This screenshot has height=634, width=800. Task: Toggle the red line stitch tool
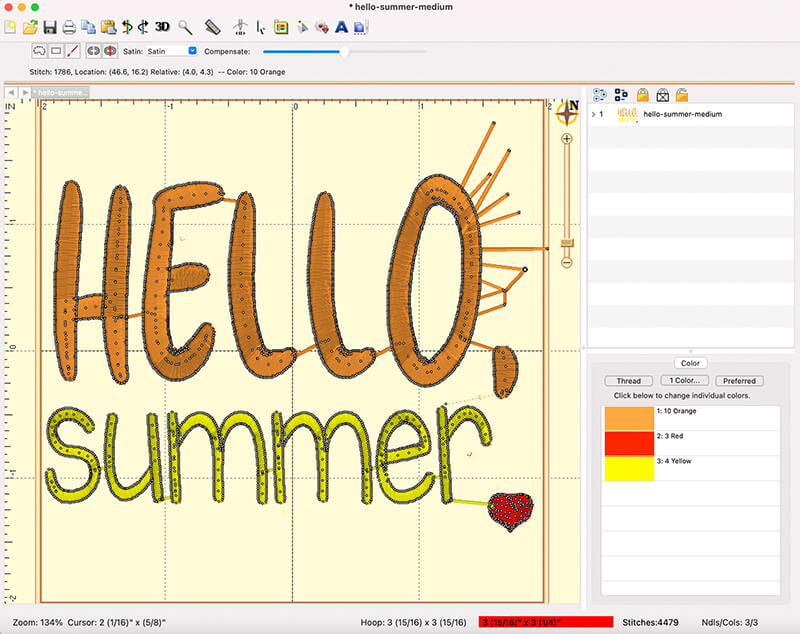(x=72, y=50)
